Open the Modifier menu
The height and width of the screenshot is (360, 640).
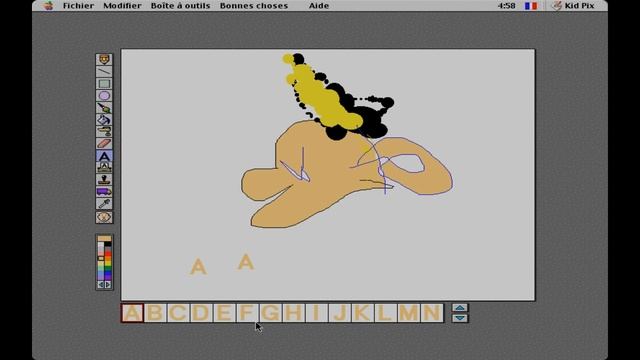point(122,6)
